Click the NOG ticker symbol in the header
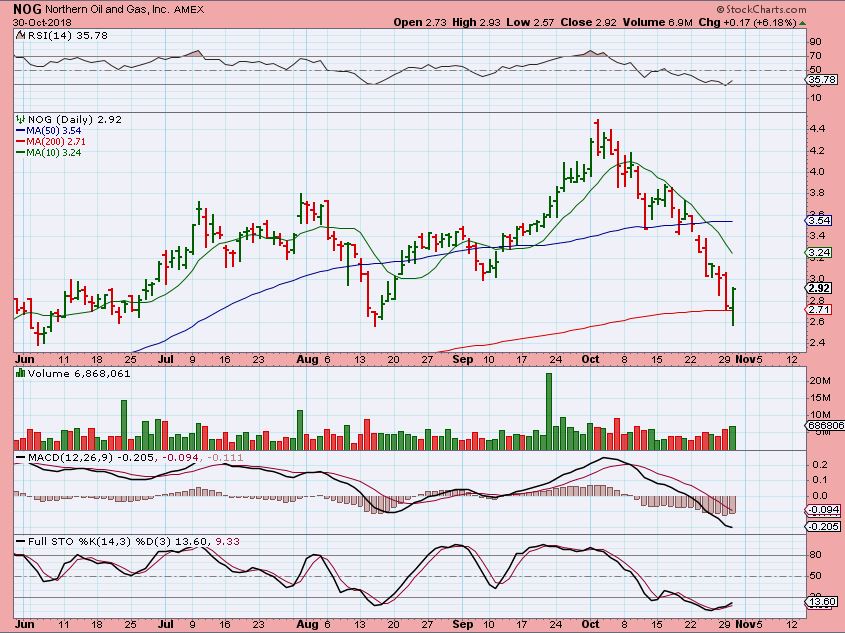The height and width of the screenshot is (633, 845). tap(25, 9)
